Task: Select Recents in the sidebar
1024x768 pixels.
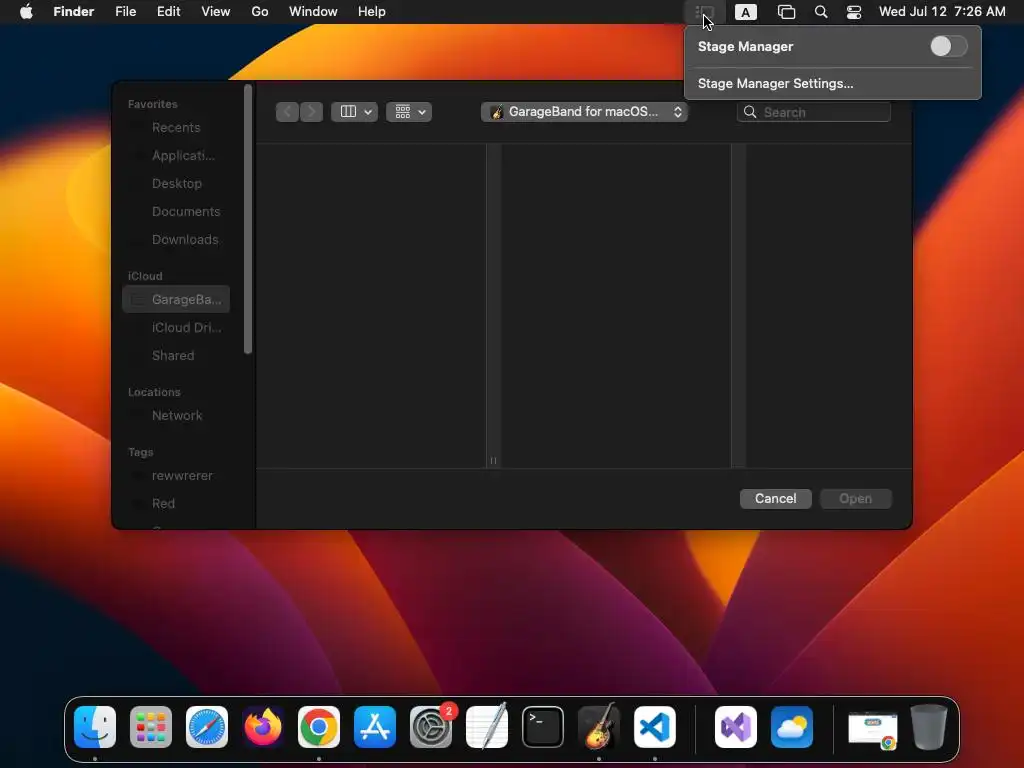Action: pos(176,127)
